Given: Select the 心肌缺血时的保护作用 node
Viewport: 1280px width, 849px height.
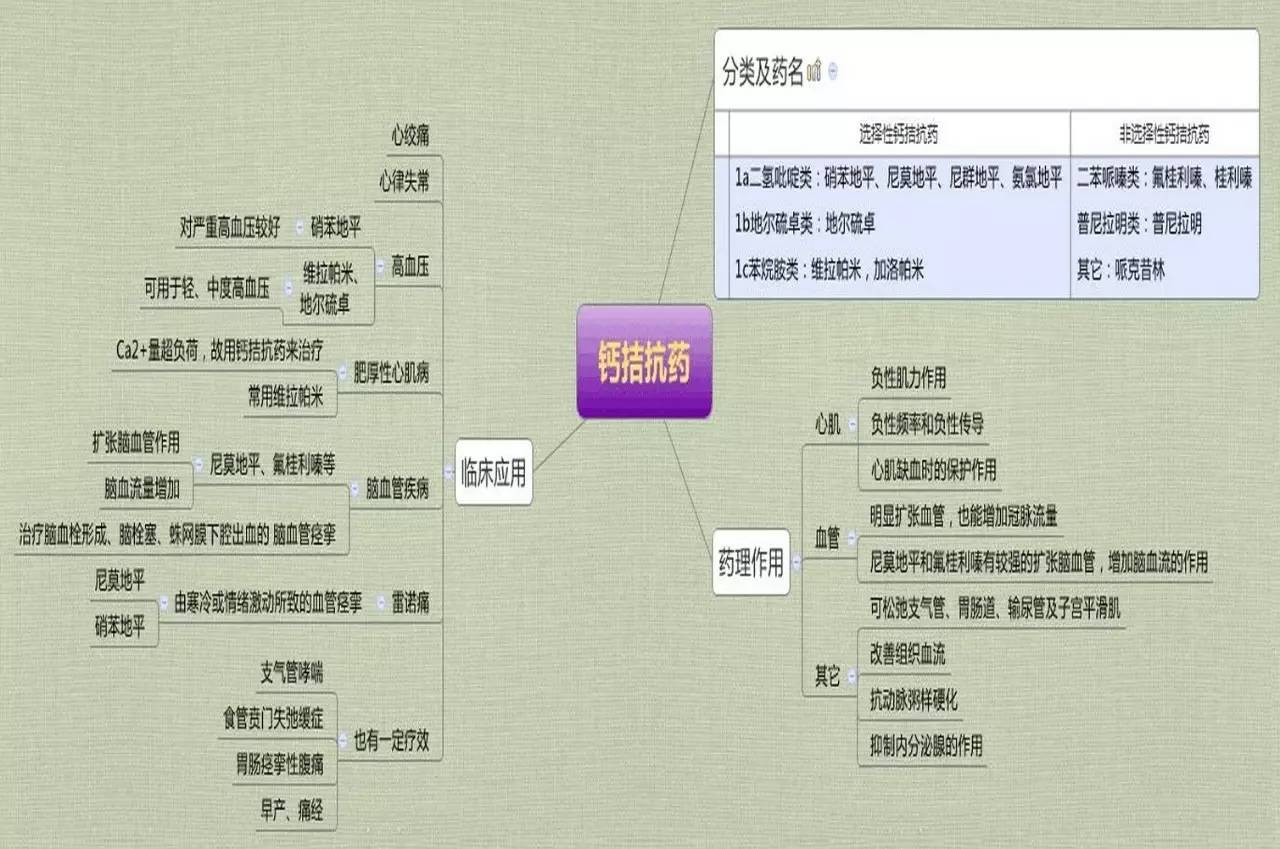Looking at the screenshot, I should pos(933,470).
